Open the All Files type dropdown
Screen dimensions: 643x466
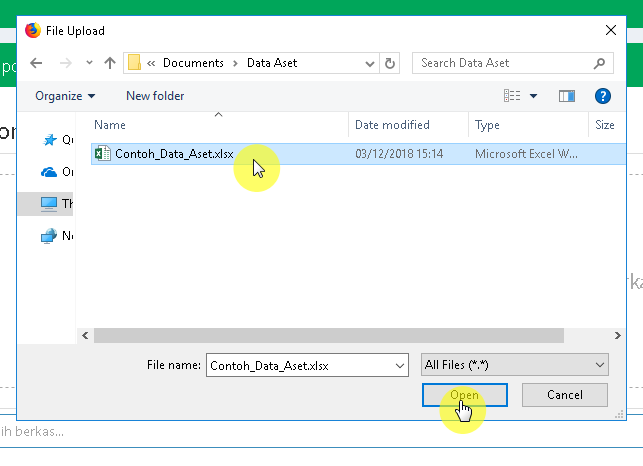click(514, 365)
